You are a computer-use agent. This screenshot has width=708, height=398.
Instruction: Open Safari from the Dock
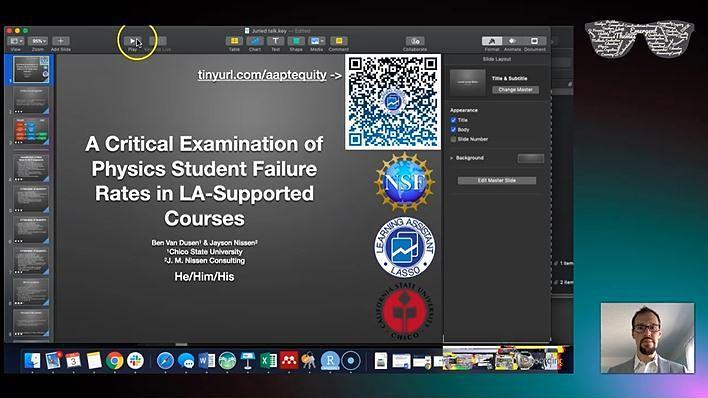pyautogui.click(x=165, y=361)
